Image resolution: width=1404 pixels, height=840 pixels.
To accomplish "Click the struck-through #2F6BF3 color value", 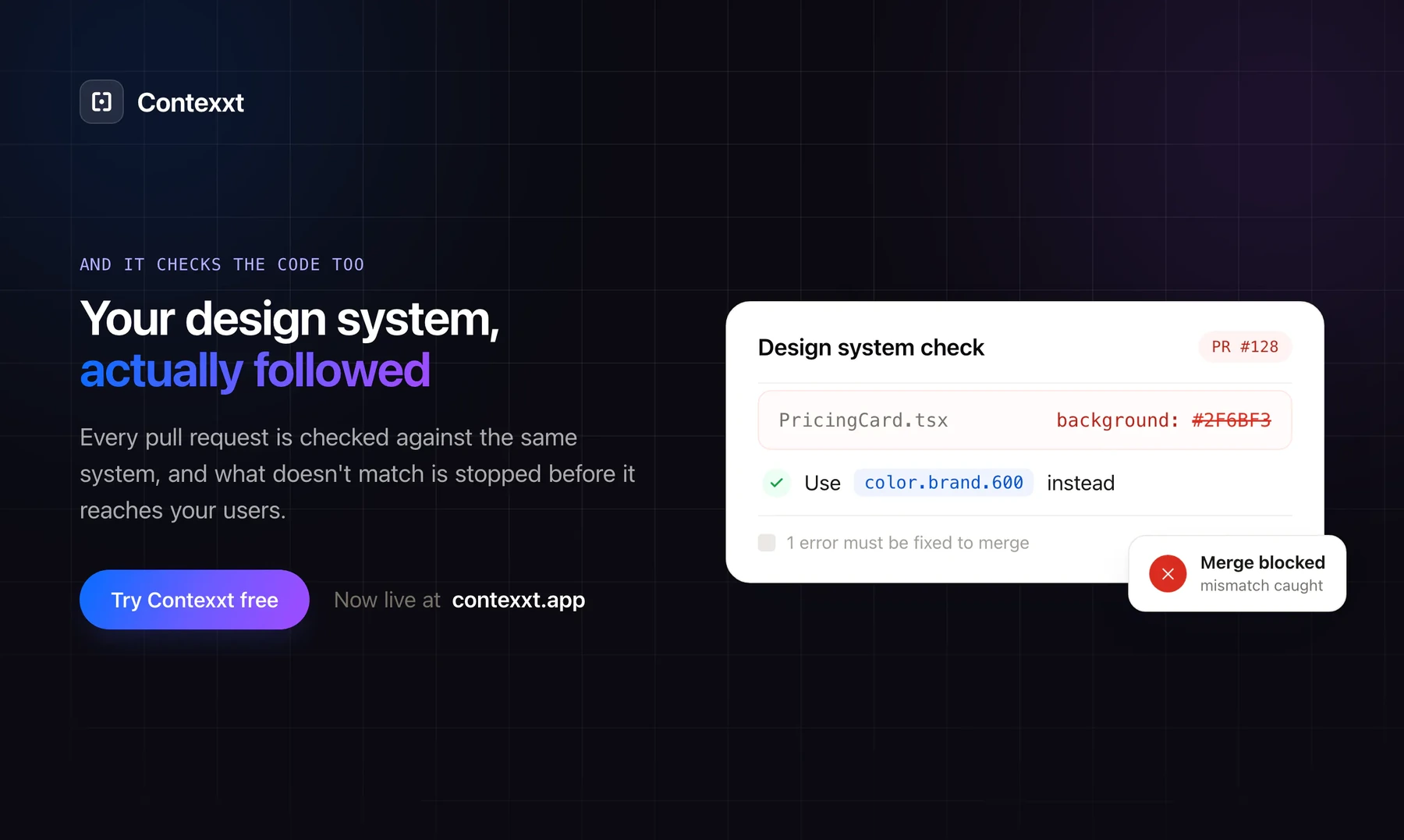I will click(1231, 420).
